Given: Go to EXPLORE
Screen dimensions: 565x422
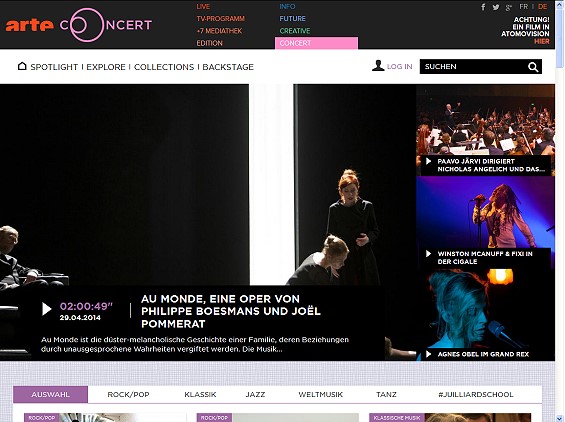Looking at the screenshot, I should click(x=106, y=67).
